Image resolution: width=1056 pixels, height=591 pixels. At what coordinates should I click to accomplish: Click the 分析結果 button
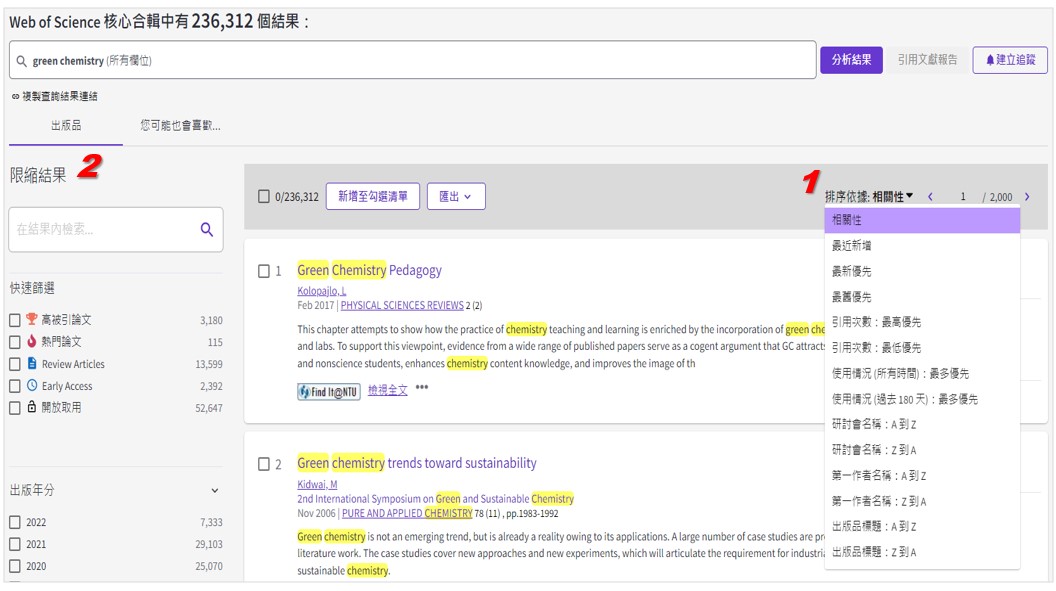point(851,60)
